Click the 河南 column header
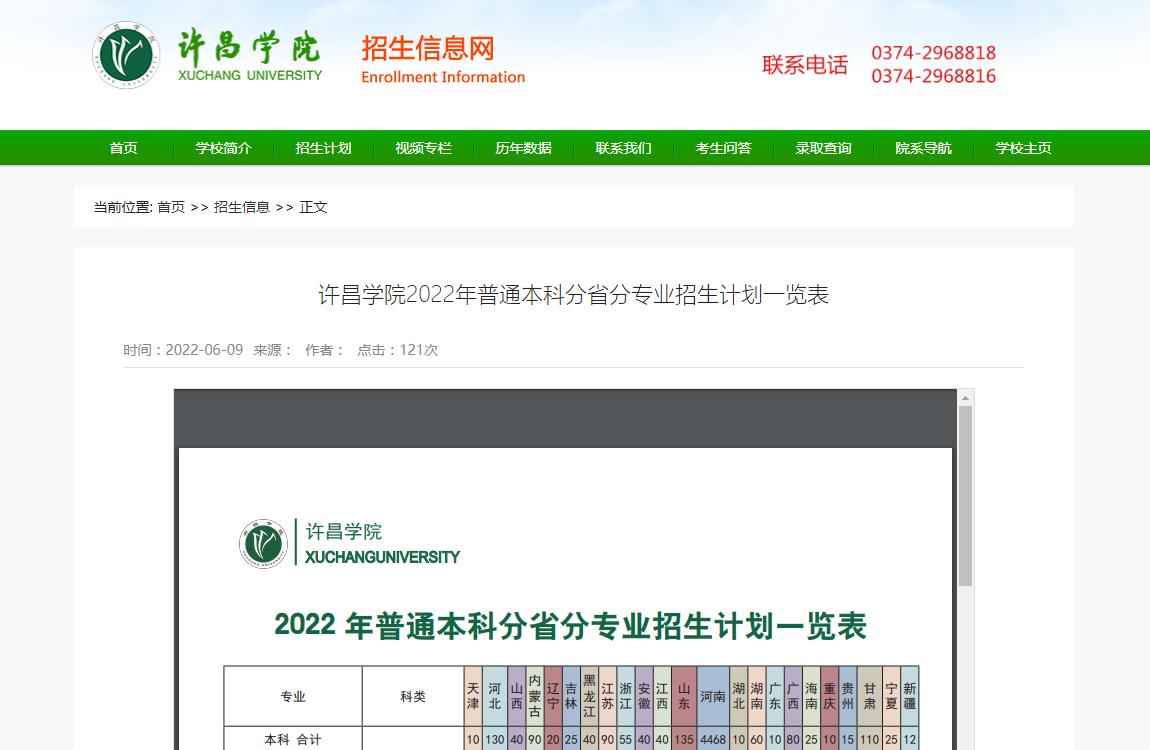 point(712,696)
